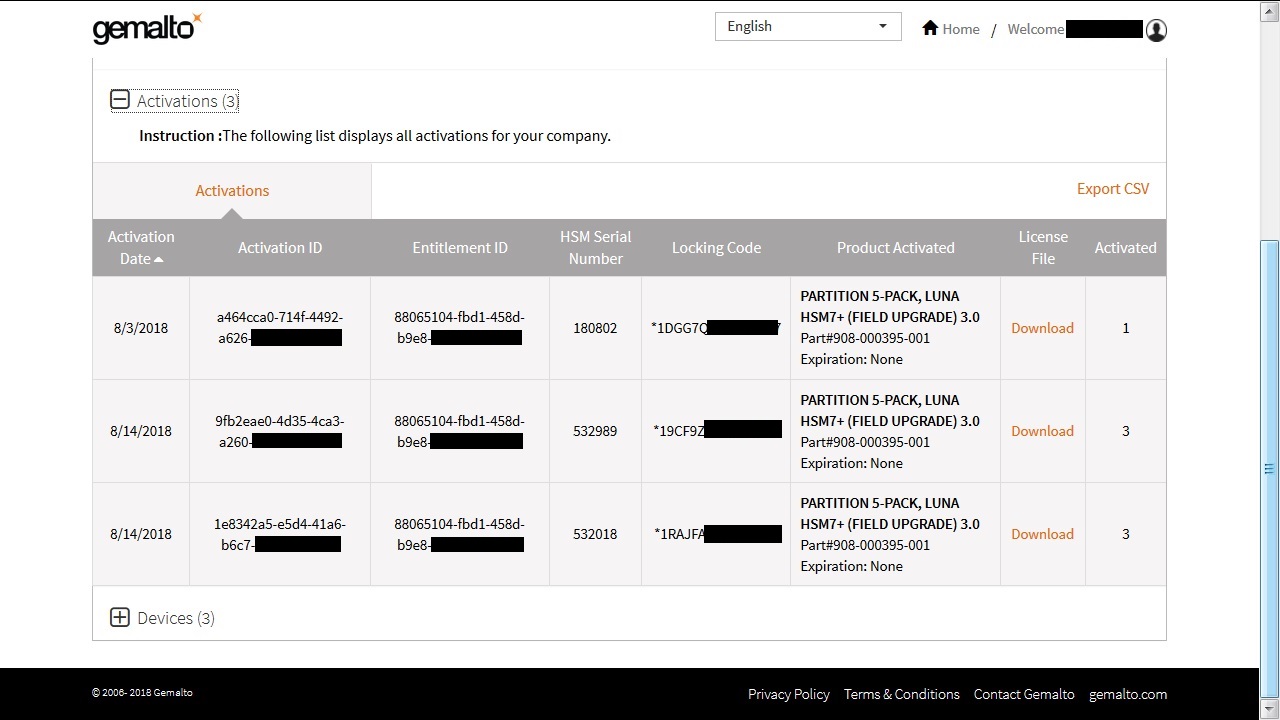Sort by Activation Date column arrow
Screen dimensions: 1280x720
pyautogui.click(x=159, y=259)
